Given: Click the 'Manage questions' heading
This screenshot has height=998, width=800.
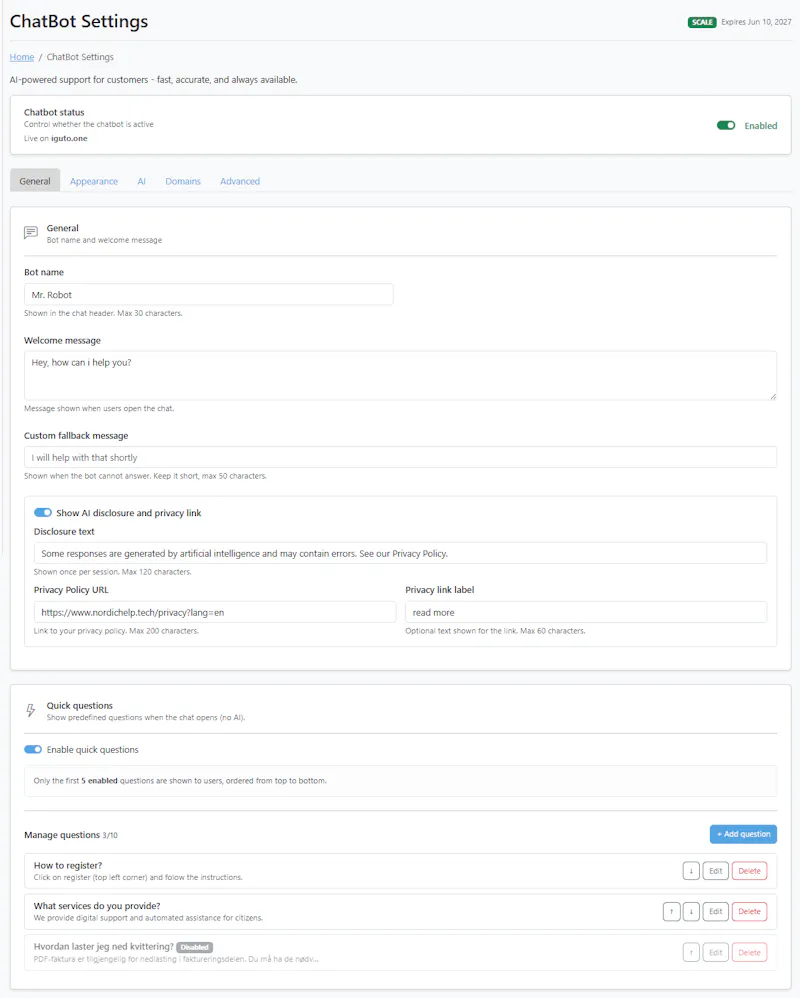Looking at the screenshot, I should click(62, 834).
